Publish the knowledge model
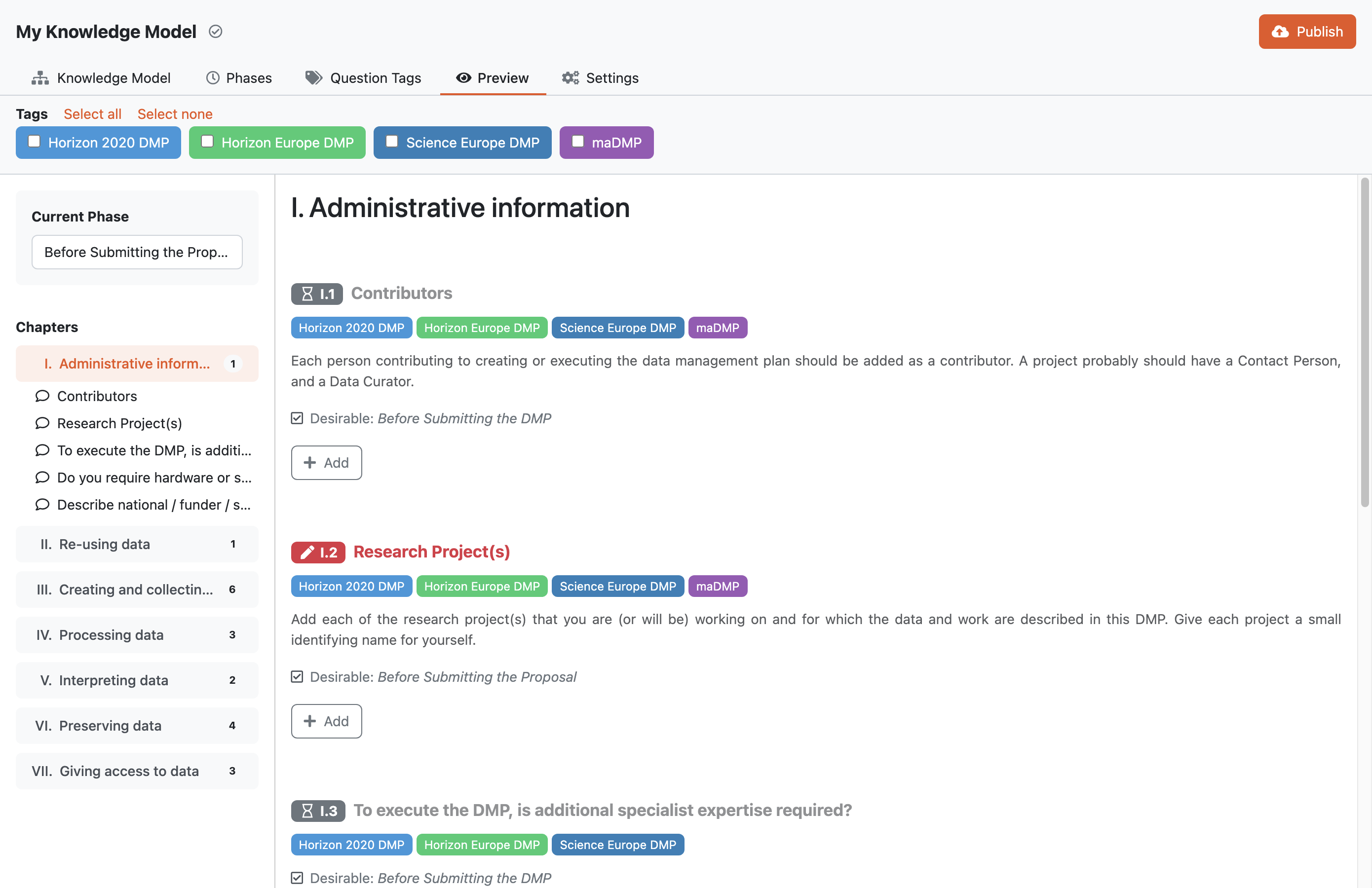The image size is (1372, 888). point(1307,32)
